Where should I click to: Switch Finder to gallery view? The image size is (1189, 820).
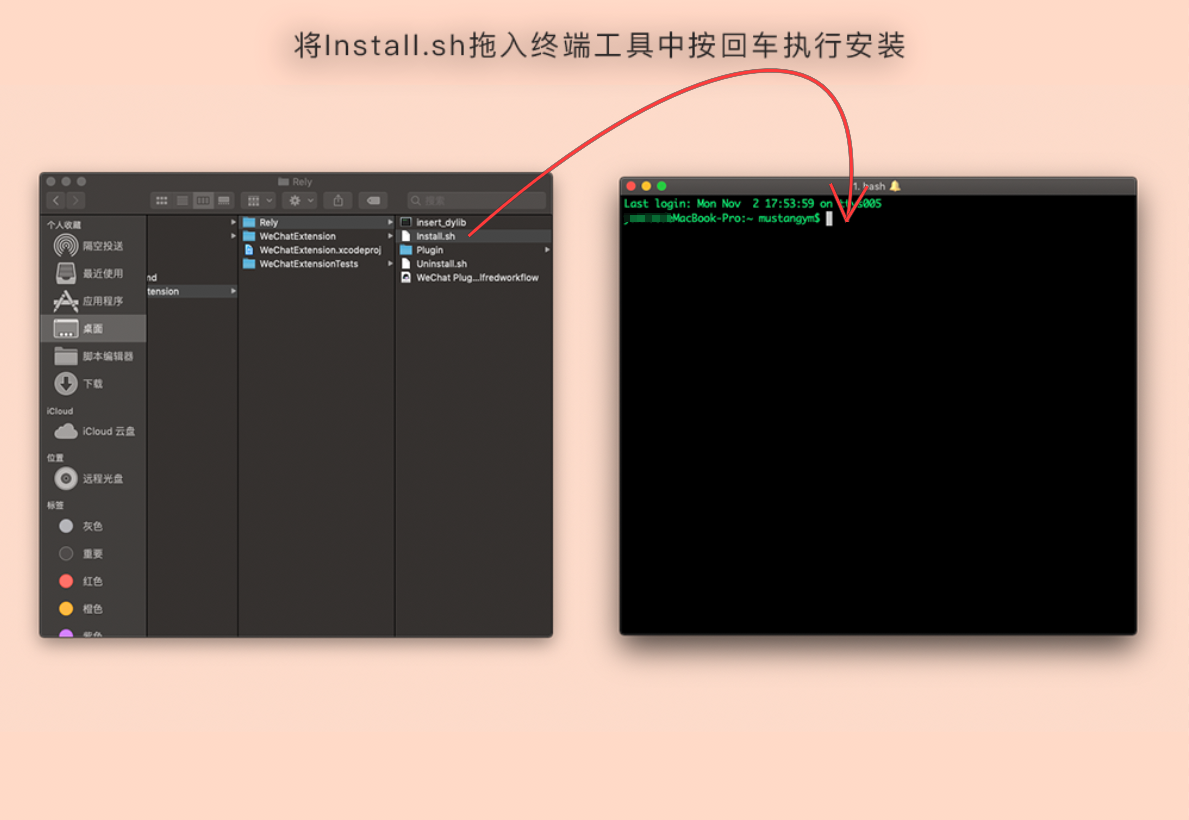(x=224, y=200)
